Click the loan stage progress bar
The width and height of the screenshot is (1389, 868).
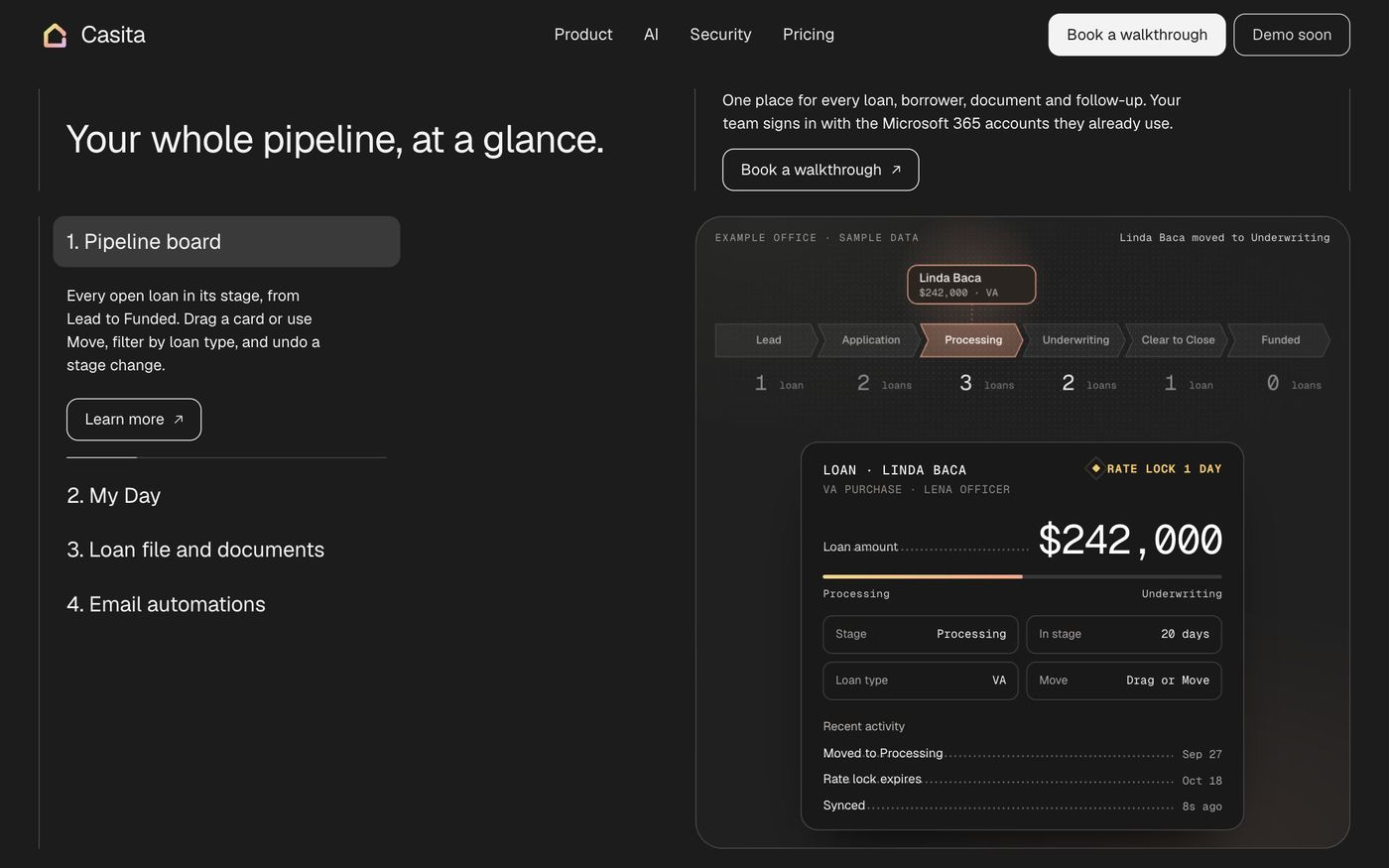(1022, 576)
